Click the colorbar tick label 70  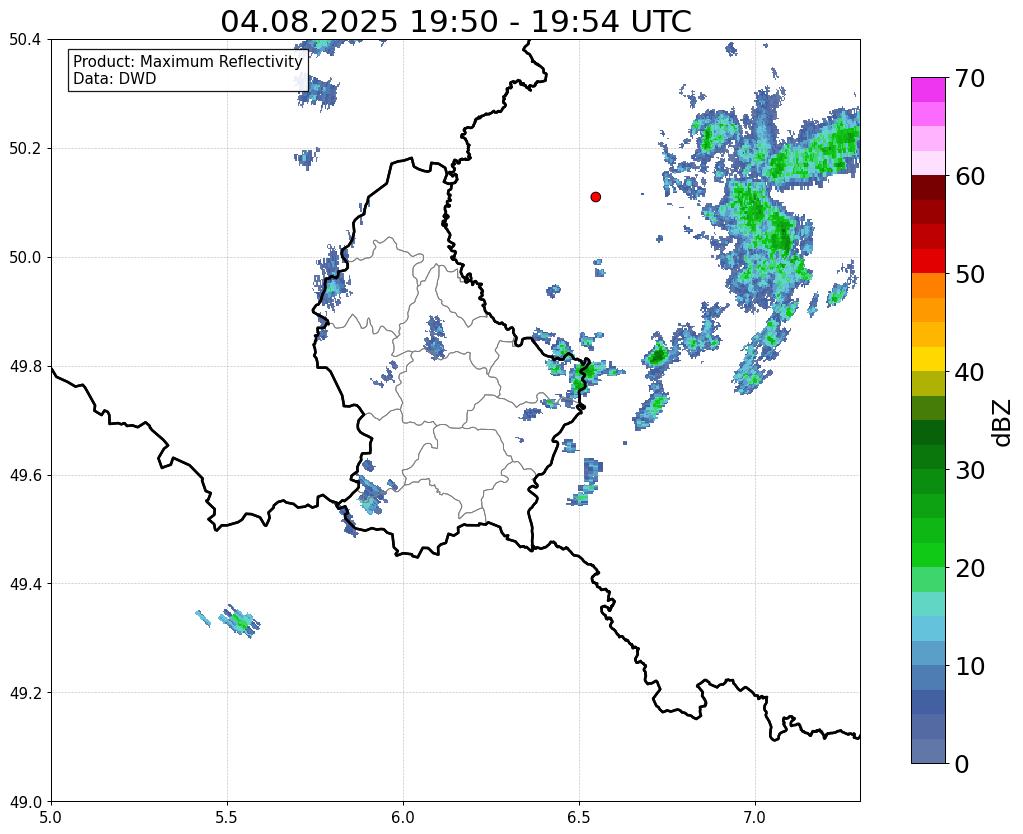point(970,78)
